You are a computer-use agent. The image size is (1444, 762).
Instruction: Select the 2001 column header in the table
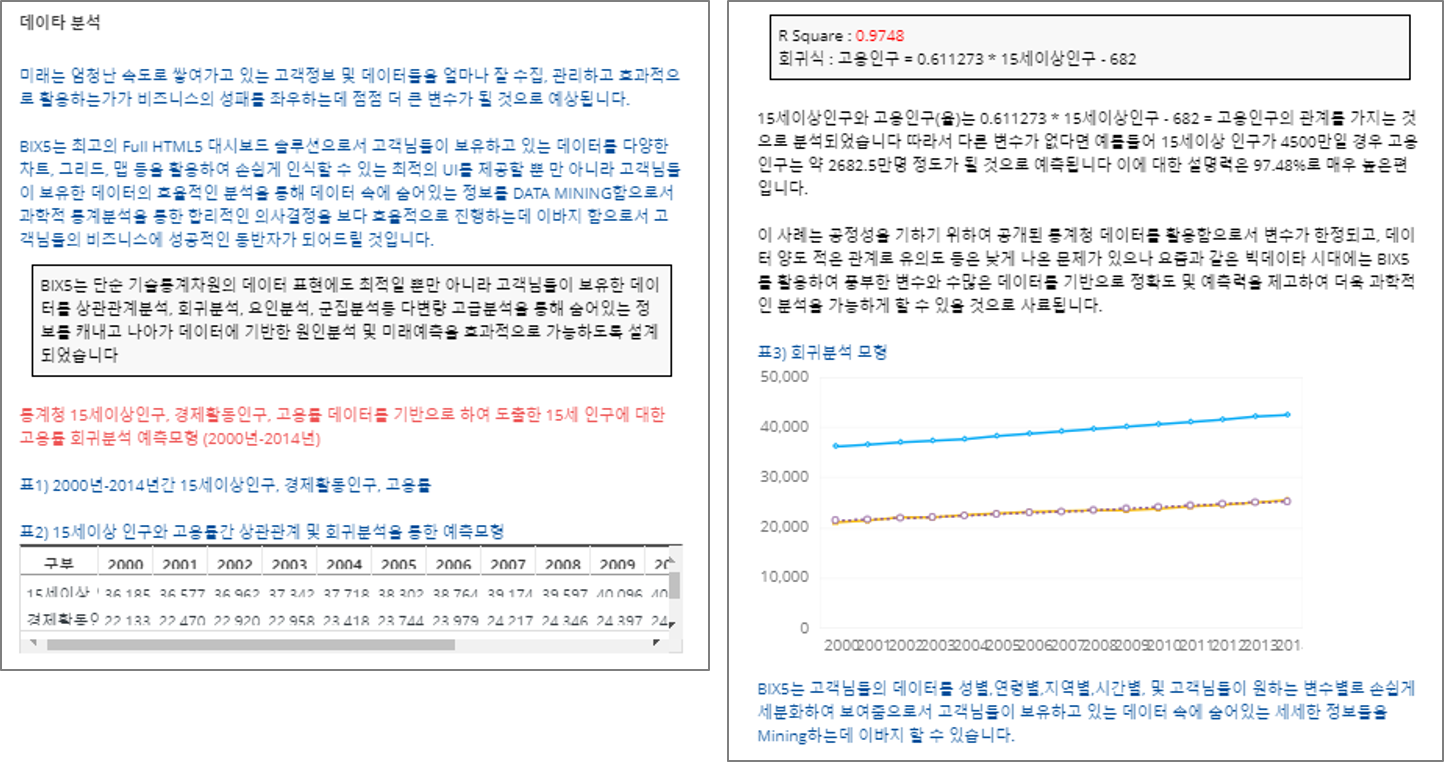coord(179,562)
